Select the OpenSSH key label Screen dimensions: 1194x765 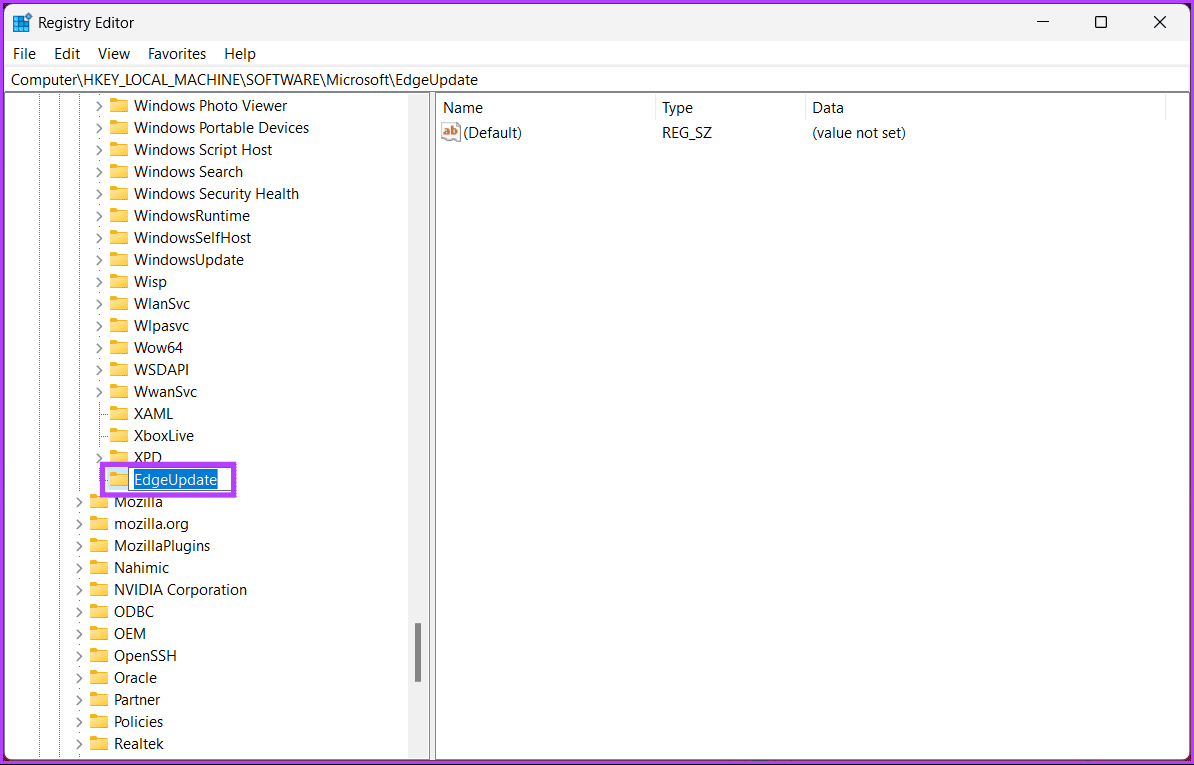[x=145, y=656]
